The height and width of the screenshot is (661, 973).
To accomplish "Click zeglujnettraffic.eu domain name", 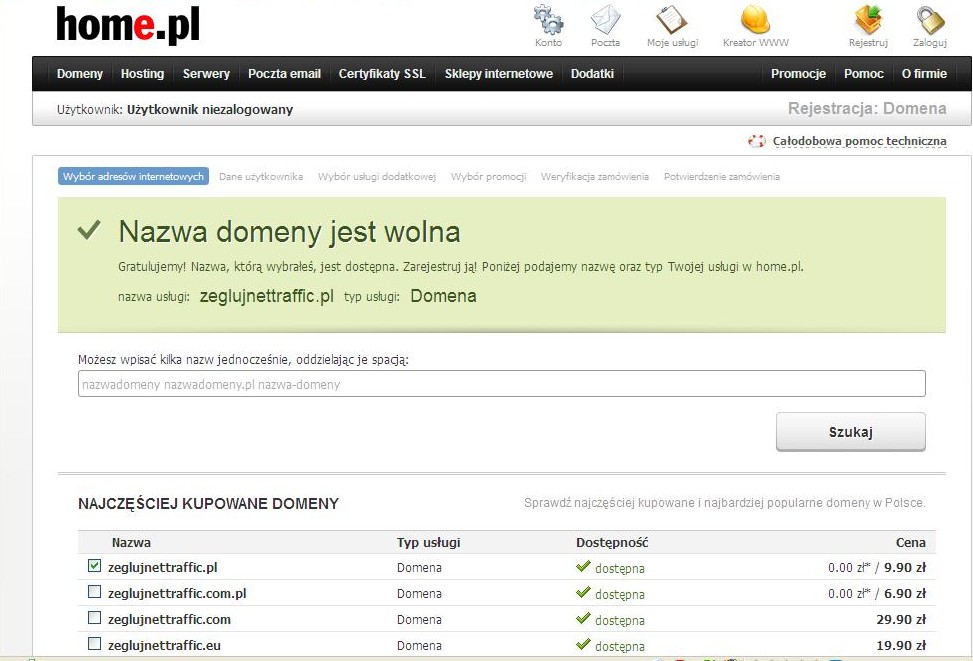I will (x=164, y=645).
